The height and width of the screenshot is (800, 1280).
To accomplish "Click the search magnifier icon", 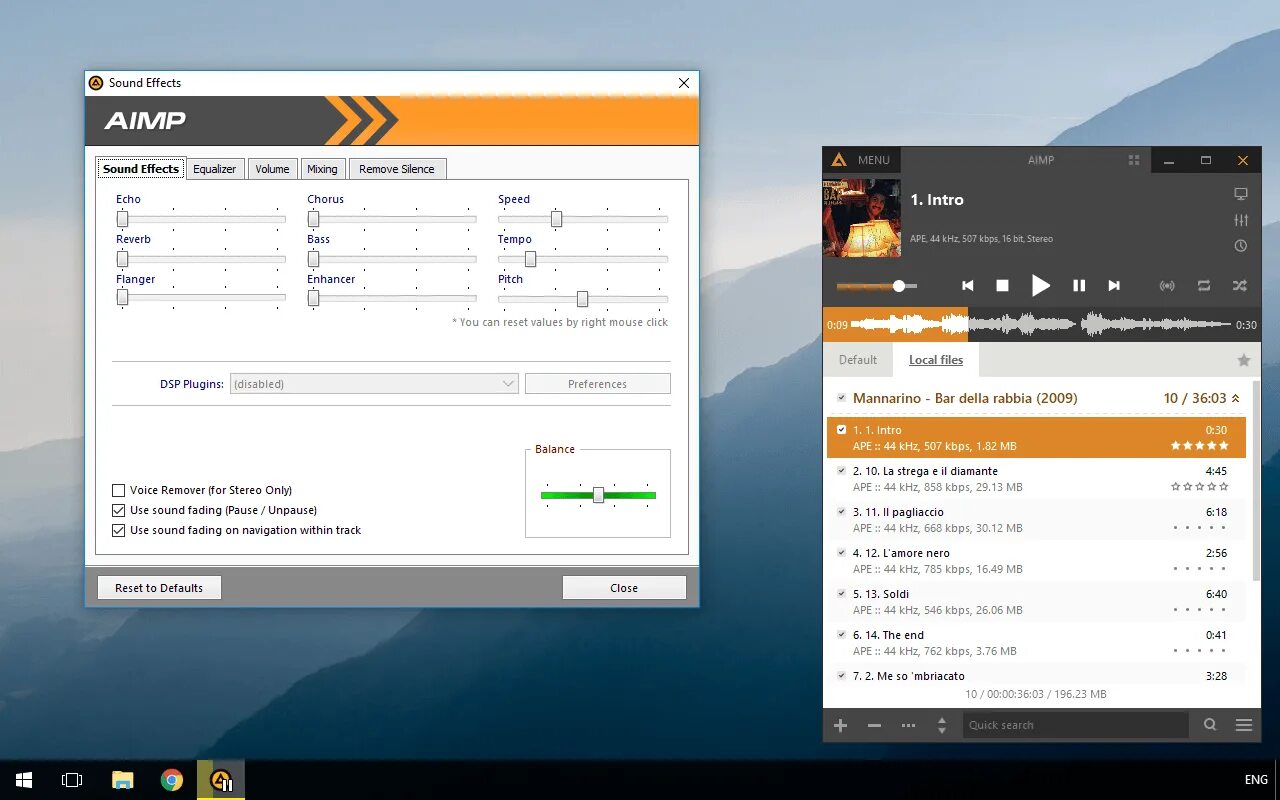I will (1210, 725).
